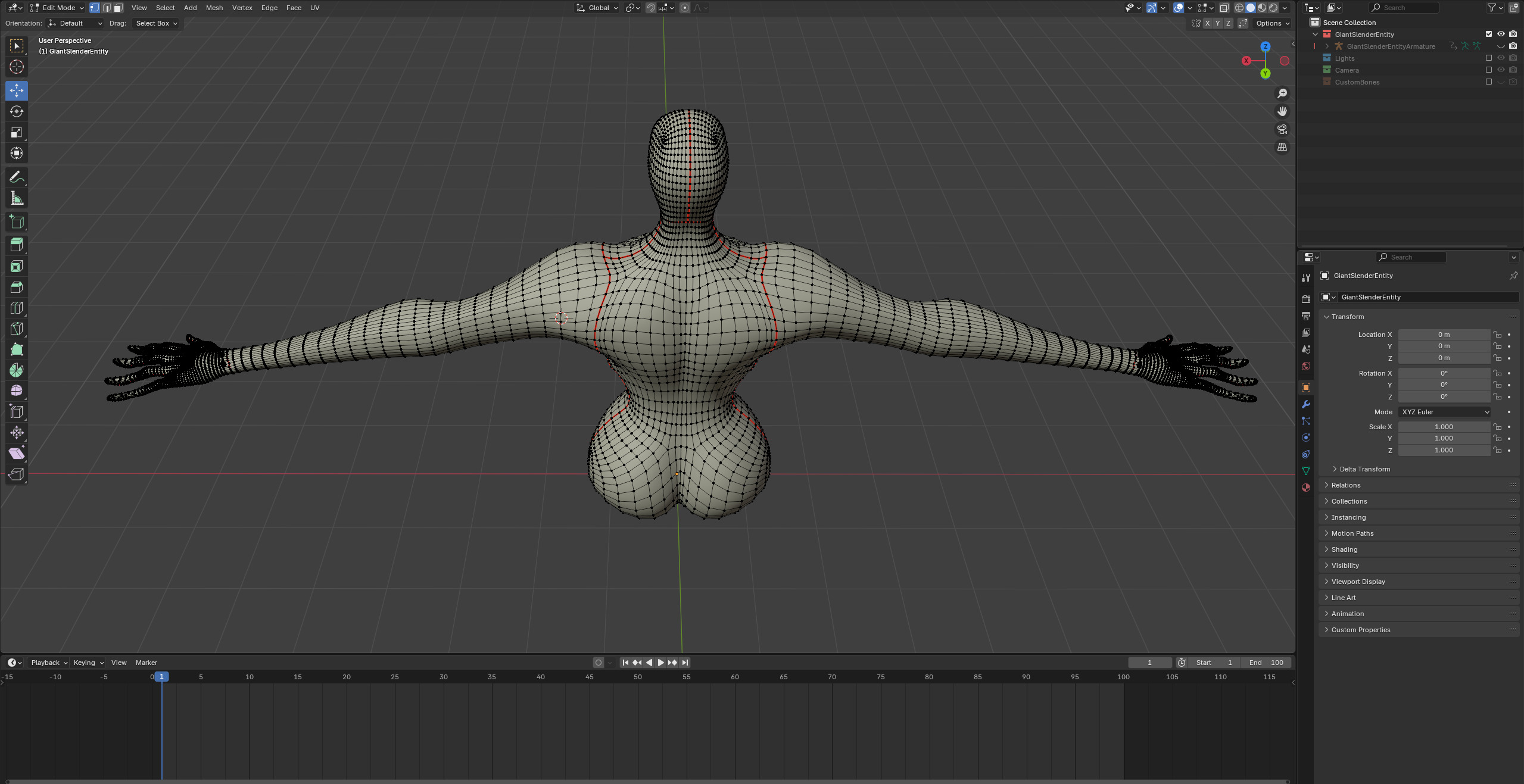Open the Keying popover in timeline
The image size is (1524, 784).
click(x=88, y=663)
